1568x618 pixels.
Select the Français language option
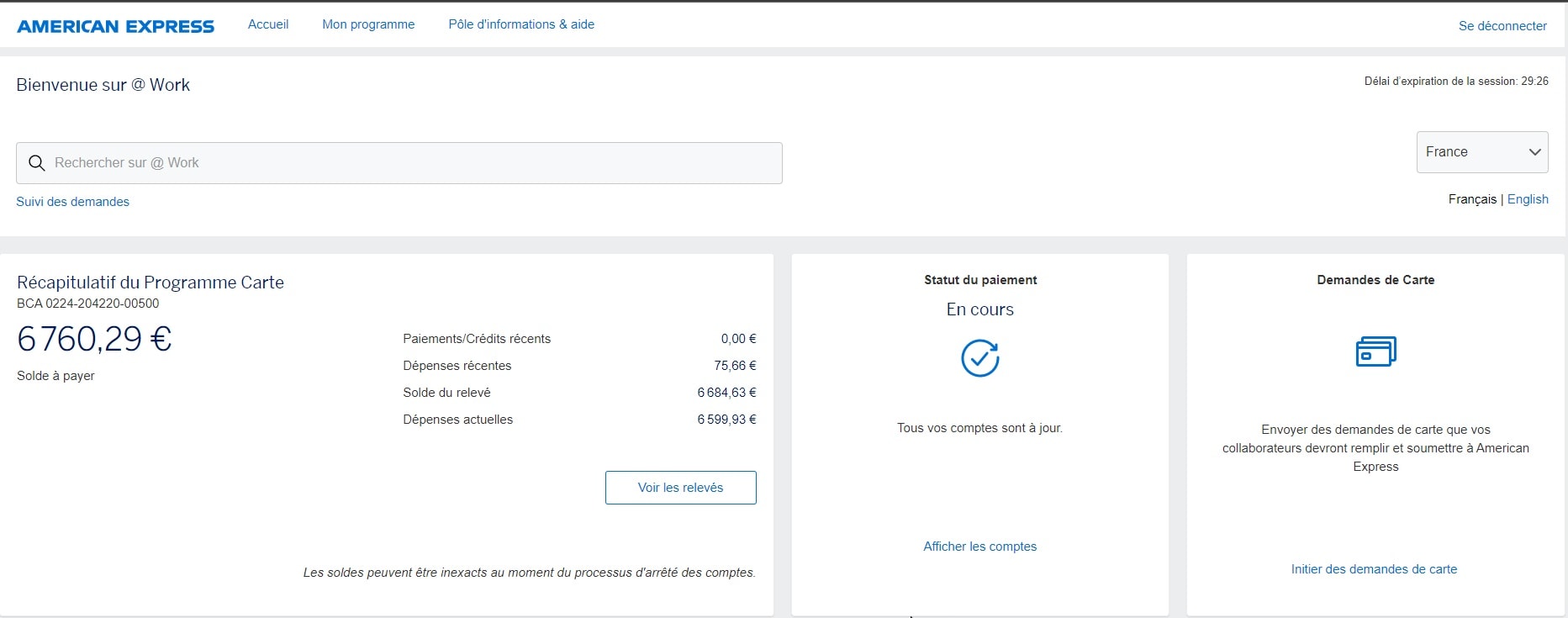[1472, 199]
